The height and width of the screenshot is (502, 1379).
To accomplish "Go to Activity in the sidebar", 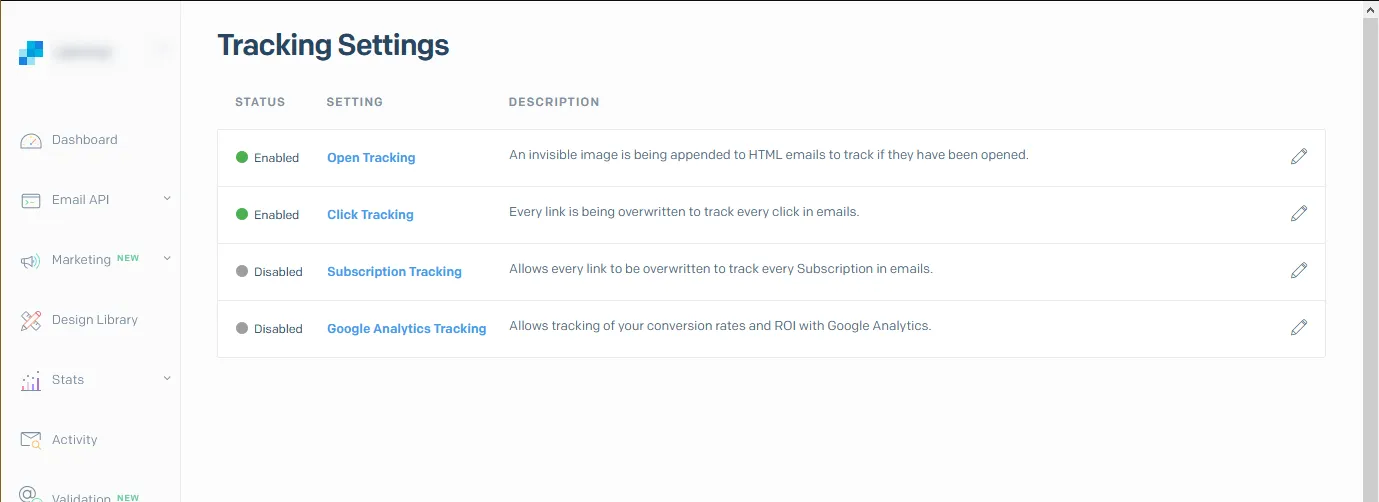I will click(74, 440).
